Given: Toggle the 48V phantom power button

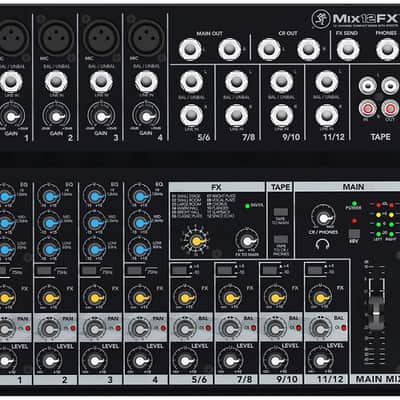Looking at the screenshot, I should tap(354, 234).
